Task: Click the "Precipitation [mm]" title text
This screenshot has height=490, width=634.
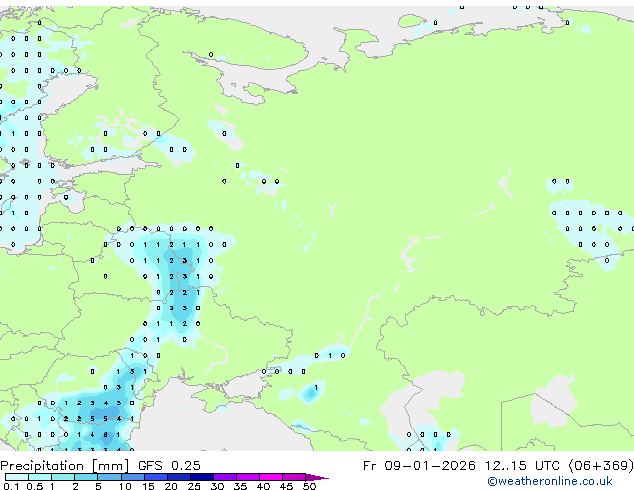Action: coord(65,466)
